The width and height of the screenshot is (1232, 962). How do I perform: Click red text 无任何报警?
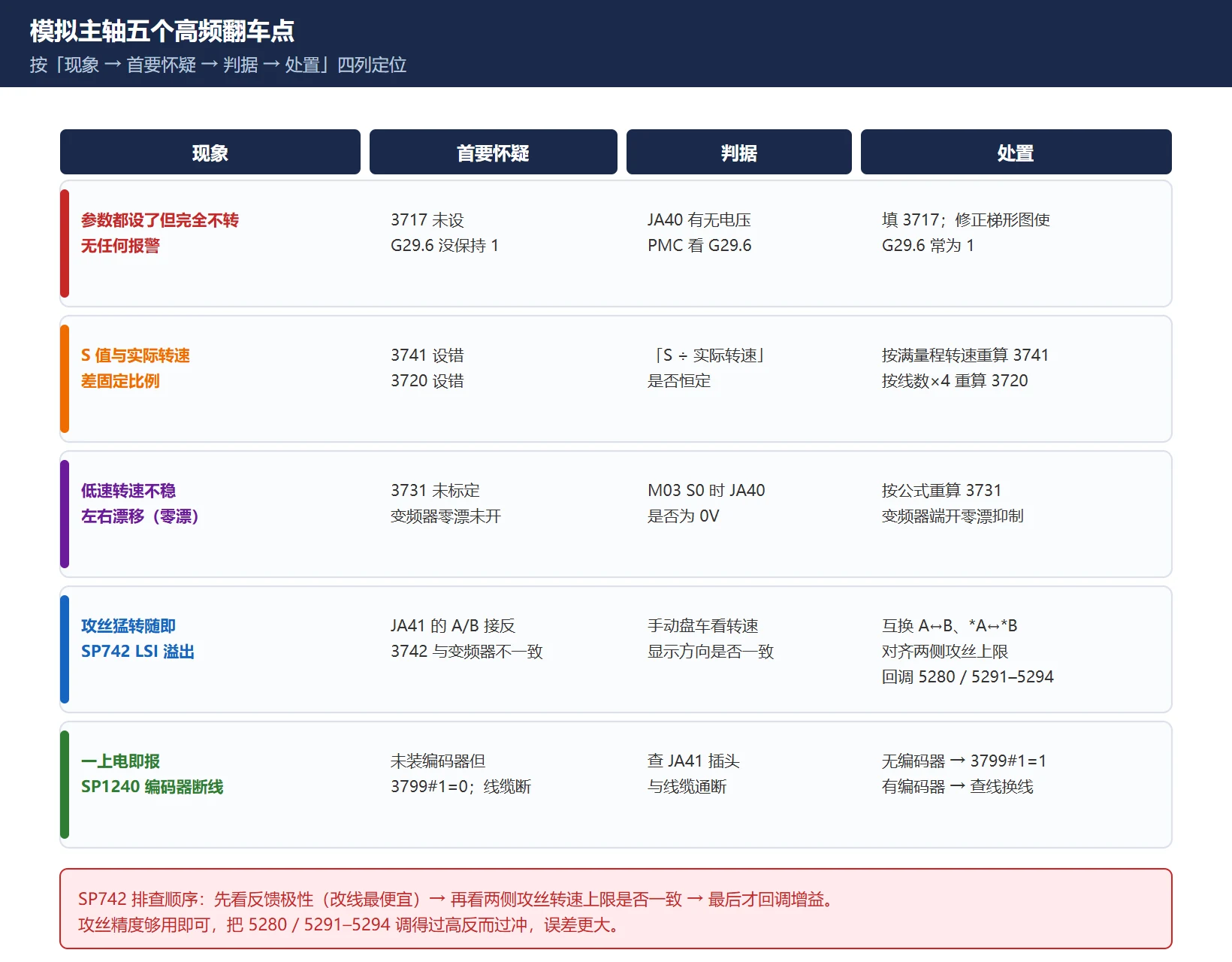tap(120, 246)
